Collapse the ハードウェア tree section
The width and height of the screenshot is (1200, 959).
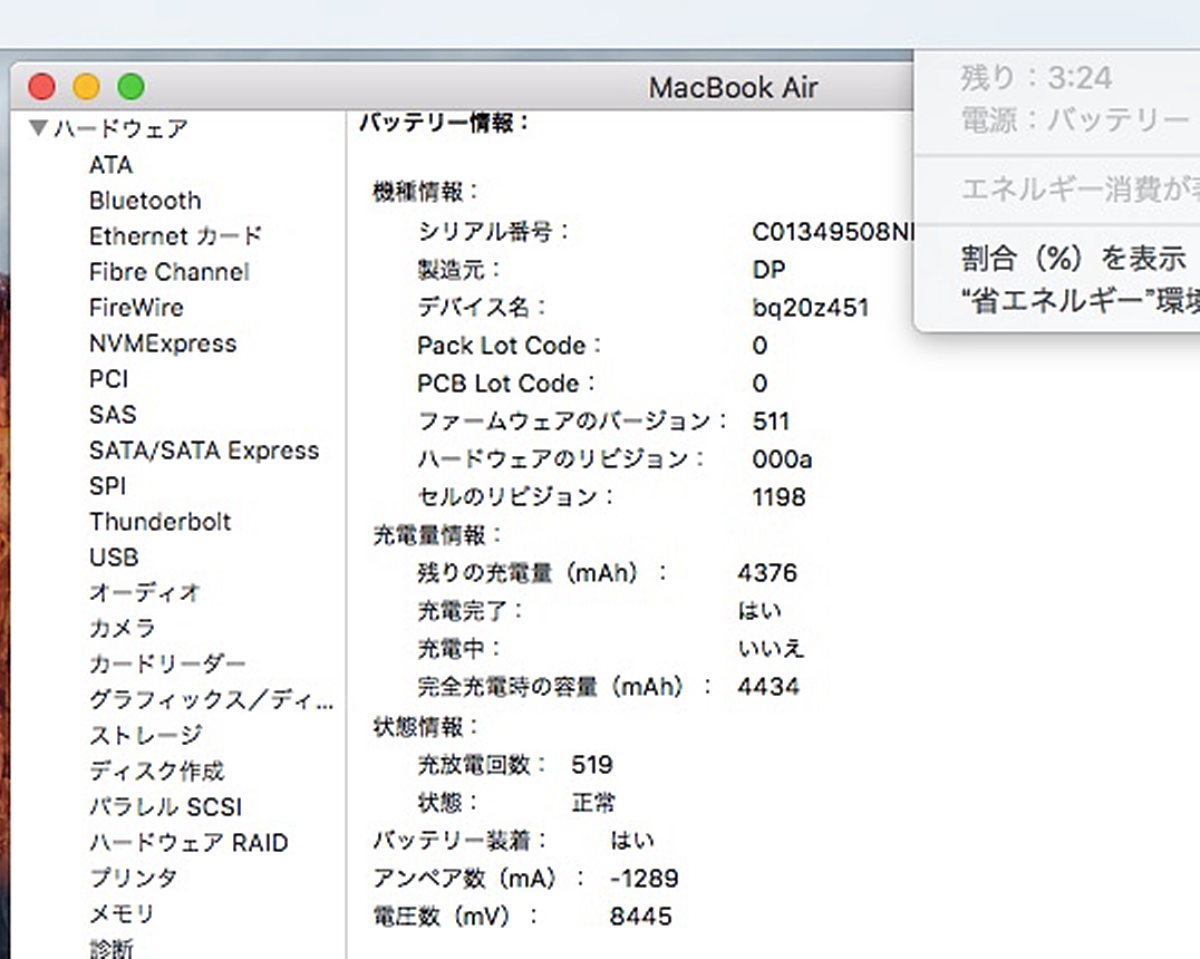39,128
